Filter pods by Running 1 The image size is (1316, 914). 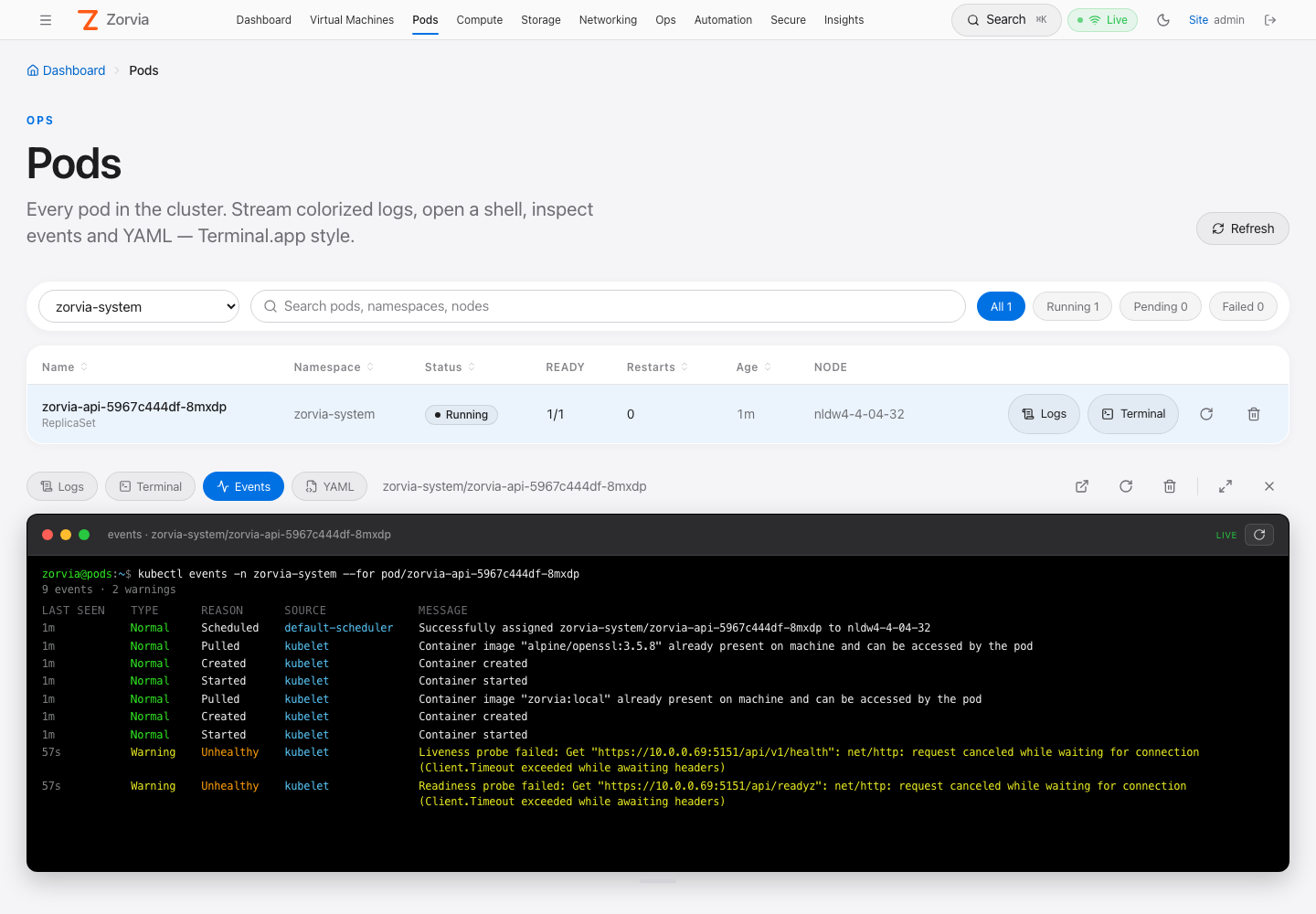tap(1073, 306)
